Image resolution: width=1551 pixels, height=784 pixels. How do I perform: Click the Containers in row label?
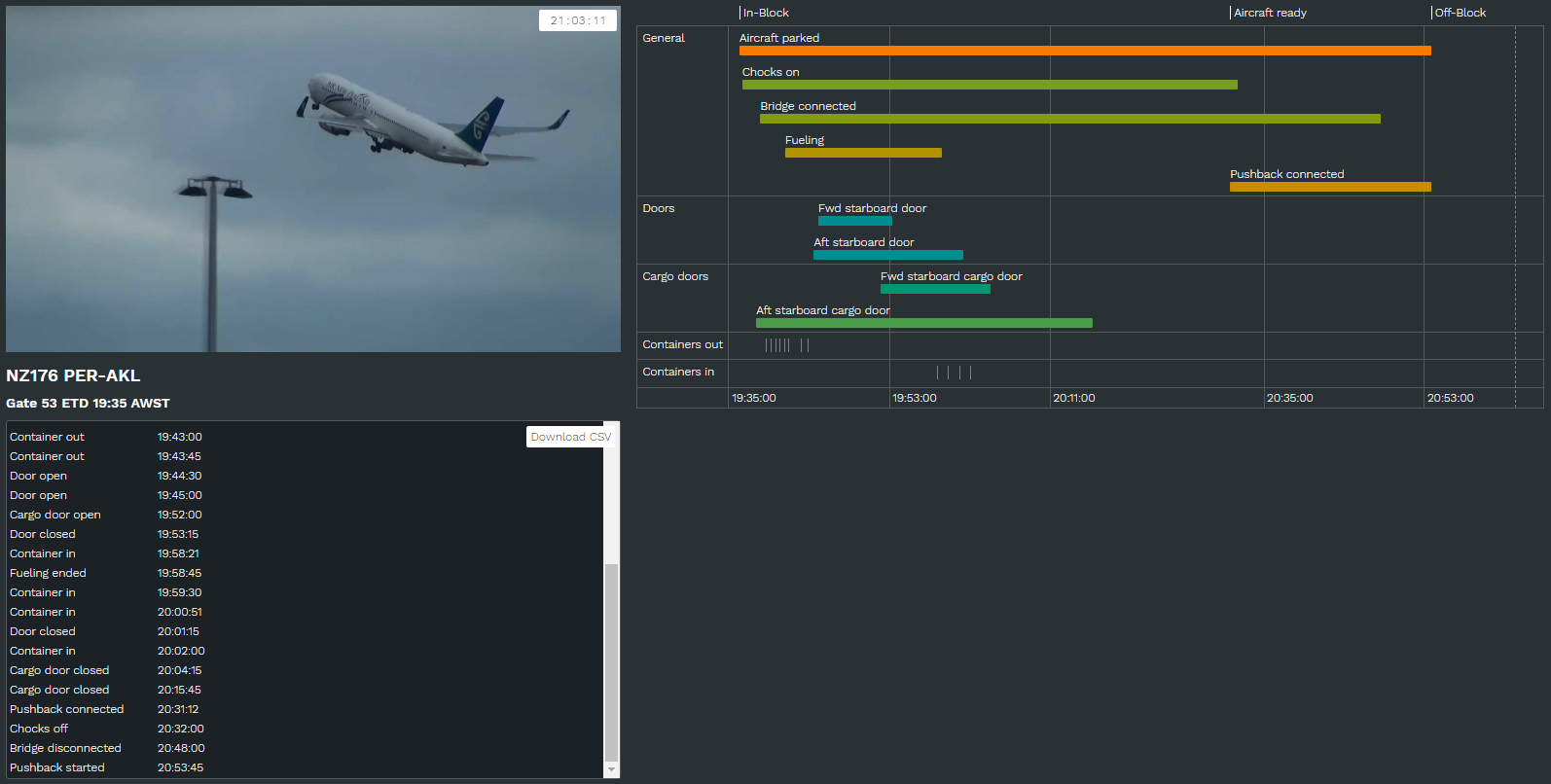click(x=678, y=372)
